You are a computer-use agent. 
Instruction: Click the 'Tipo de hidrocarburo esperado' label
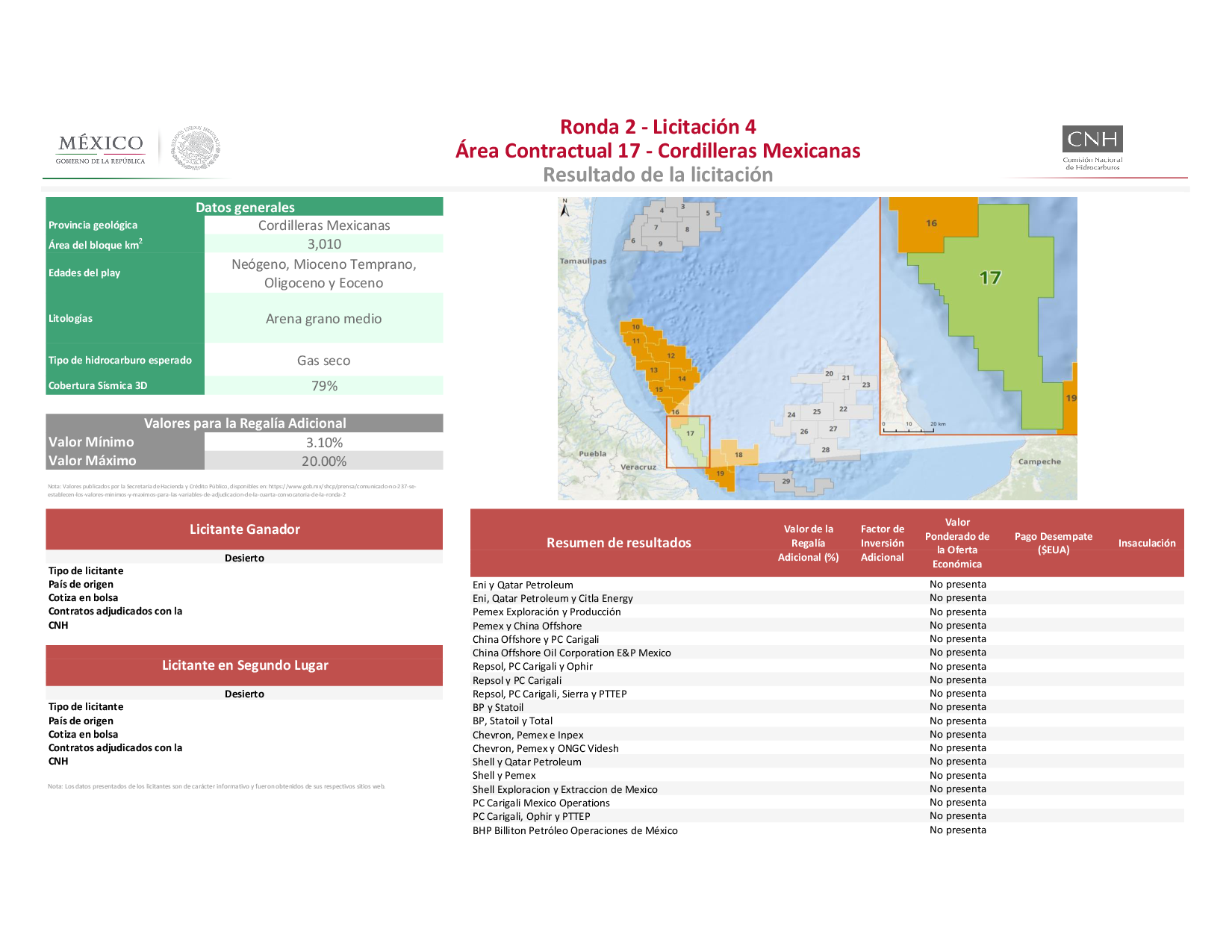(x=120, y=360)
